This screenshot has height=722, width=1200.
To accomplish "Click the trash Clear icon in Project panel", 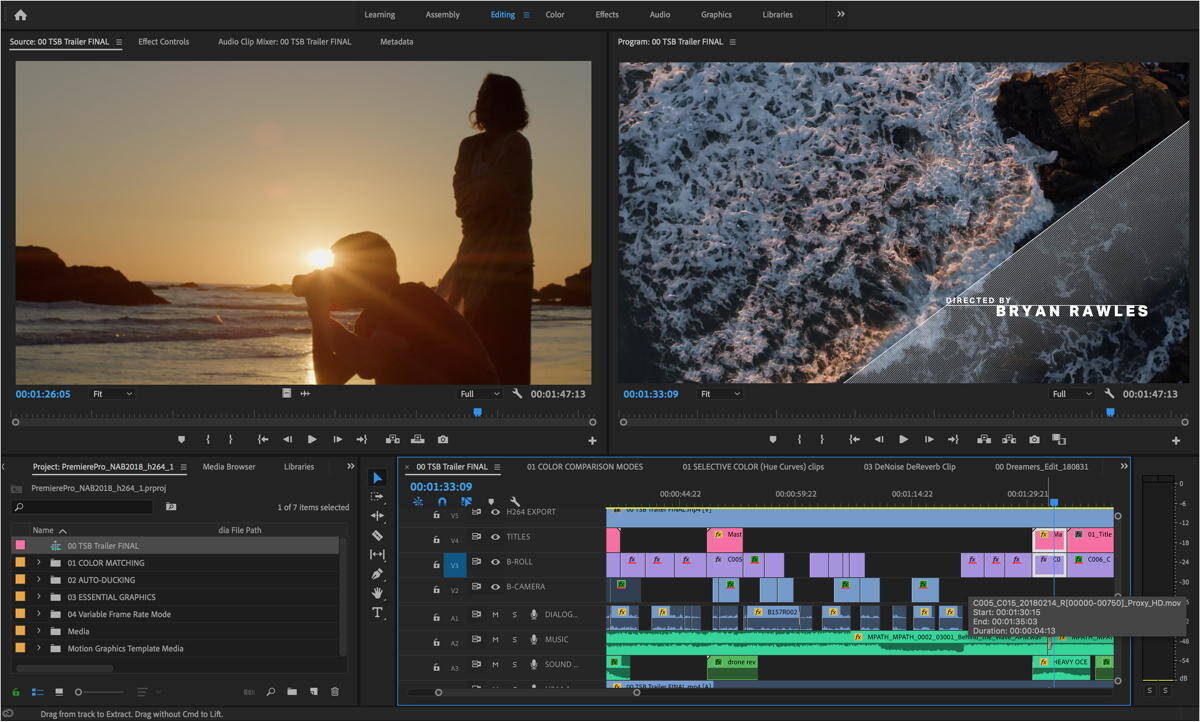I will [335, 691].
